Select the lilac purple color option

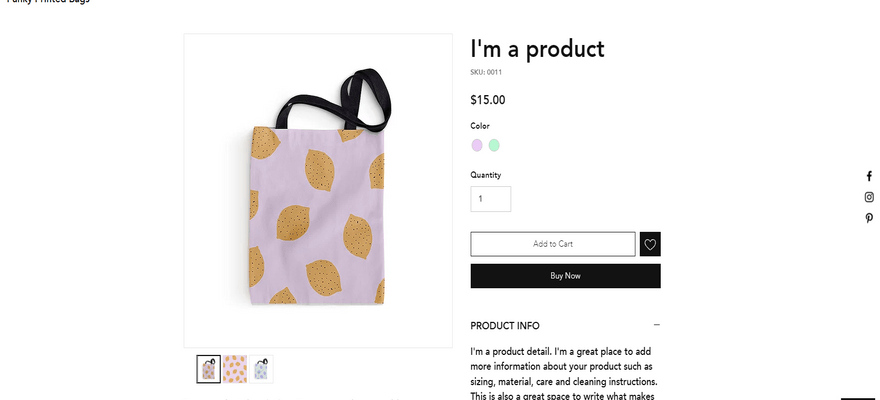tap(477, 145)
